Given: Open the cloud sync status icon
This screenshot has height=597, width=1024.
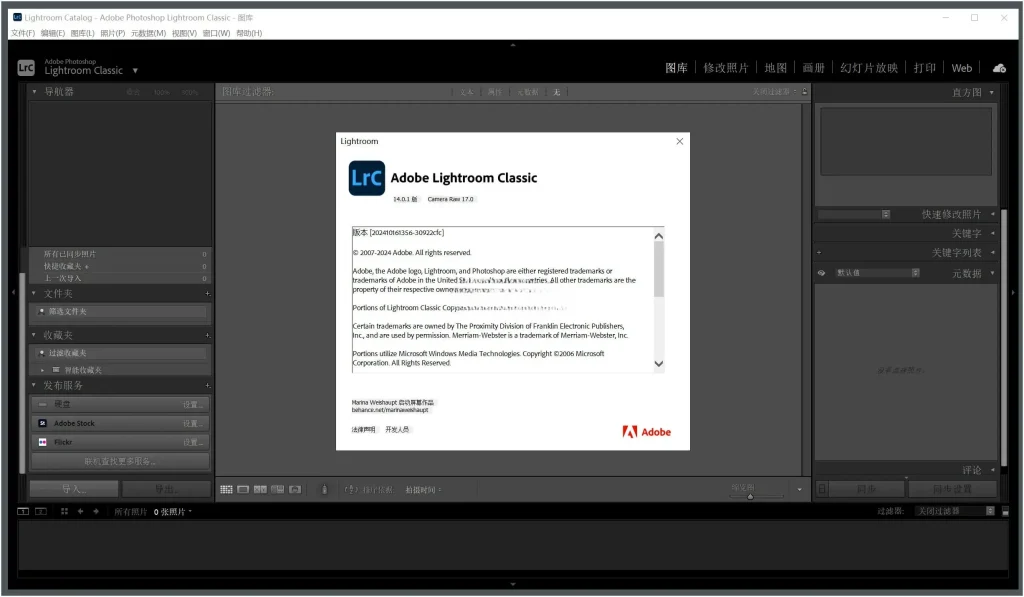Looking at the screenshot, I should pyautogui.click(x=999, y=68).
